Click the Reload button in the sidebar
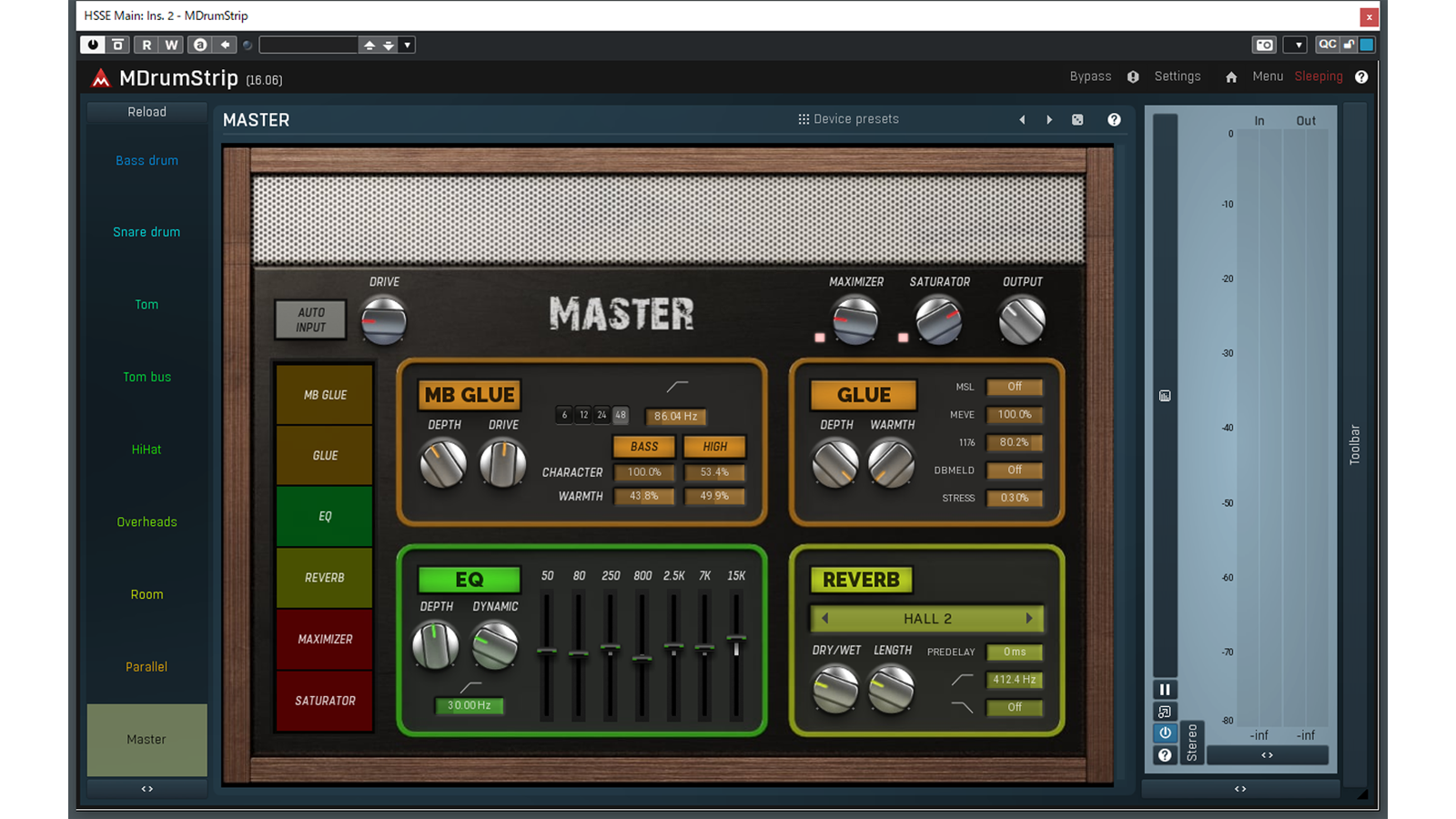 tap(147, 111)
